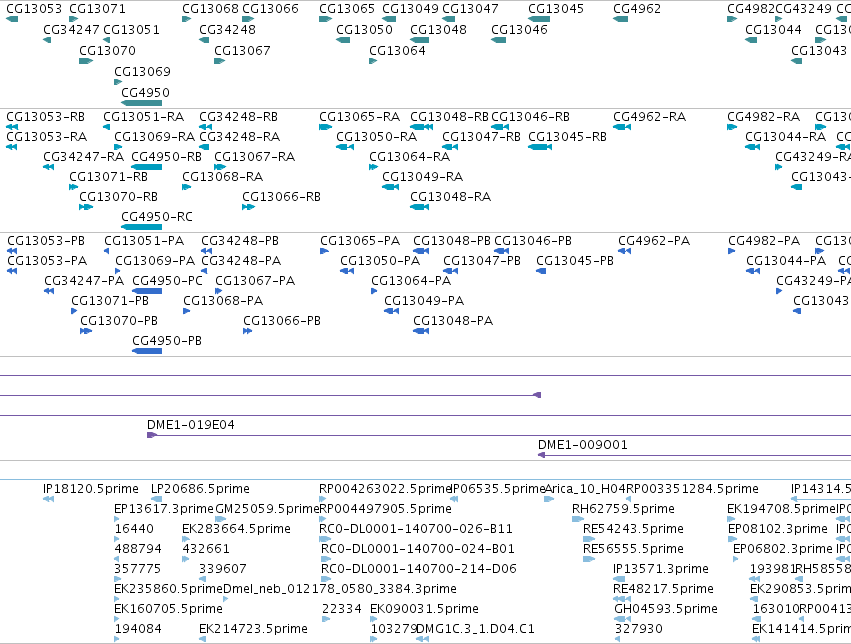Viewport: 851px width, 644px height.
Task: Click the CG34248 gene label
Action: pos(227,30)
